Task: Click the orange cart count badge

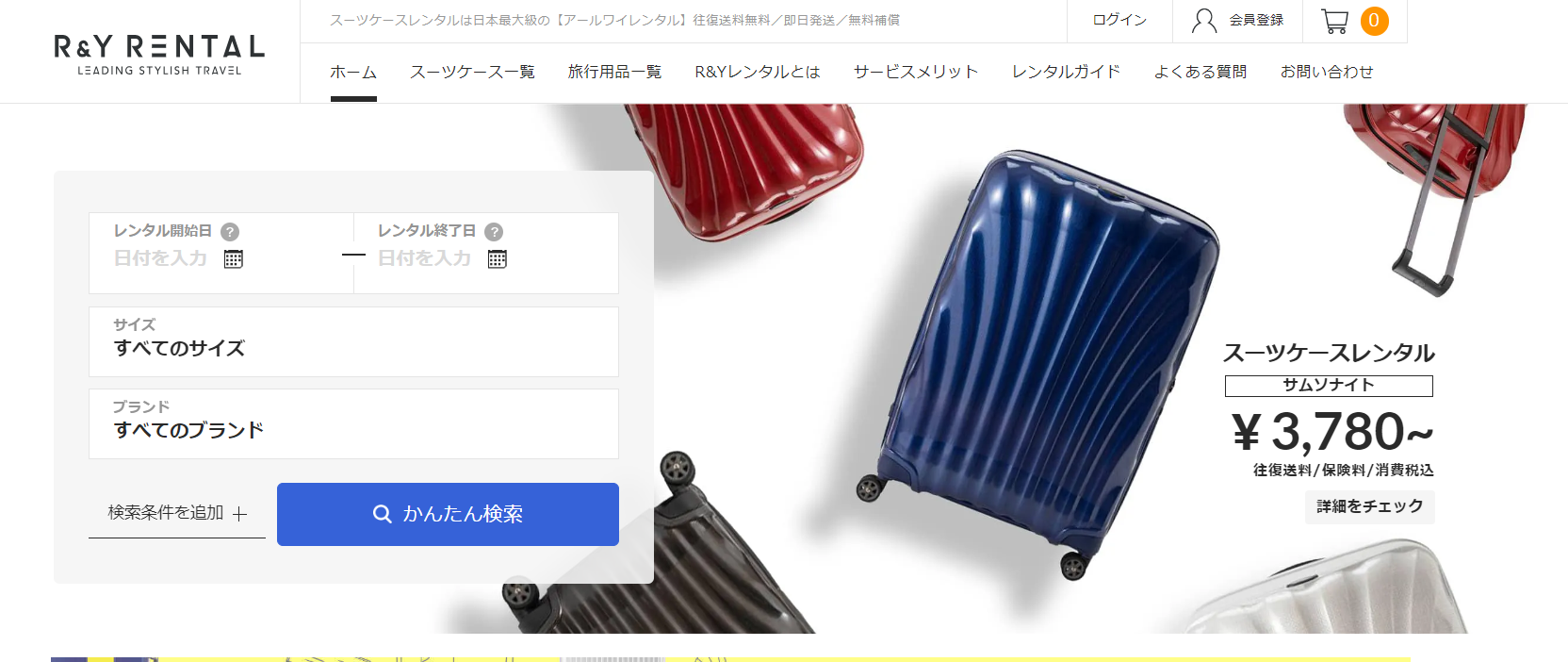Action: pos(1374,21)
